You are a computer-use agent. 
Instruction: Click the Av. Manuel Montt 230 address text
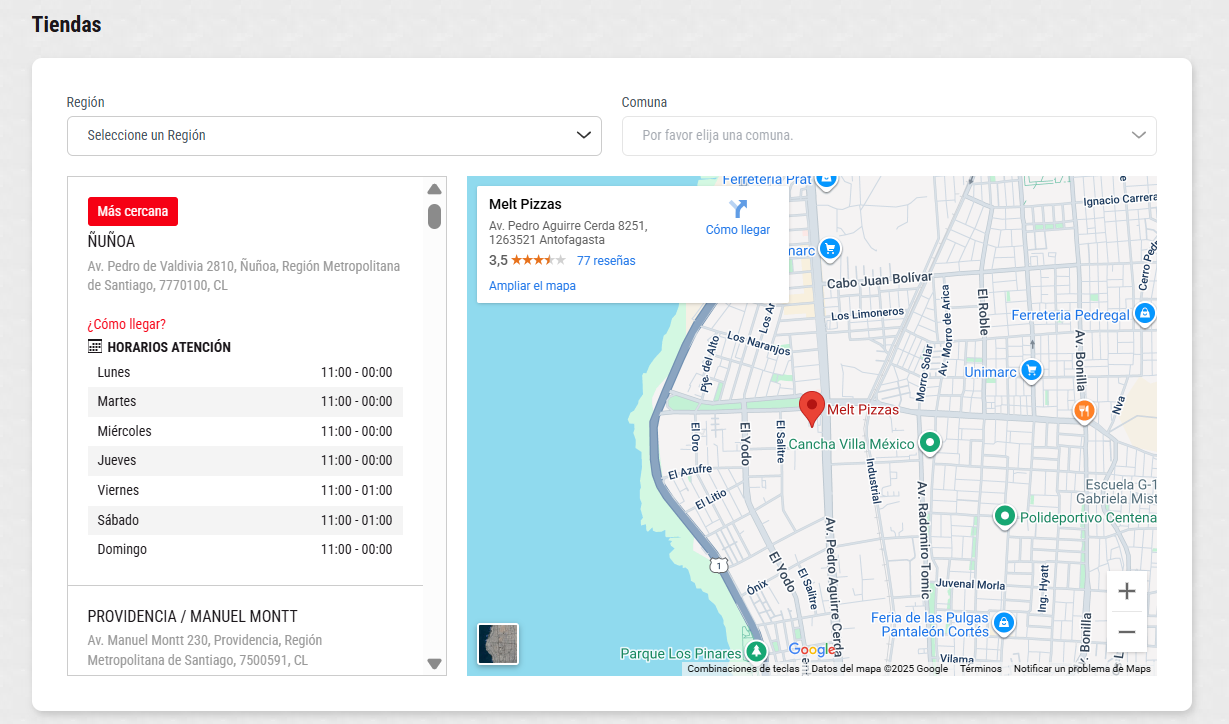click(x=205, y=650)
